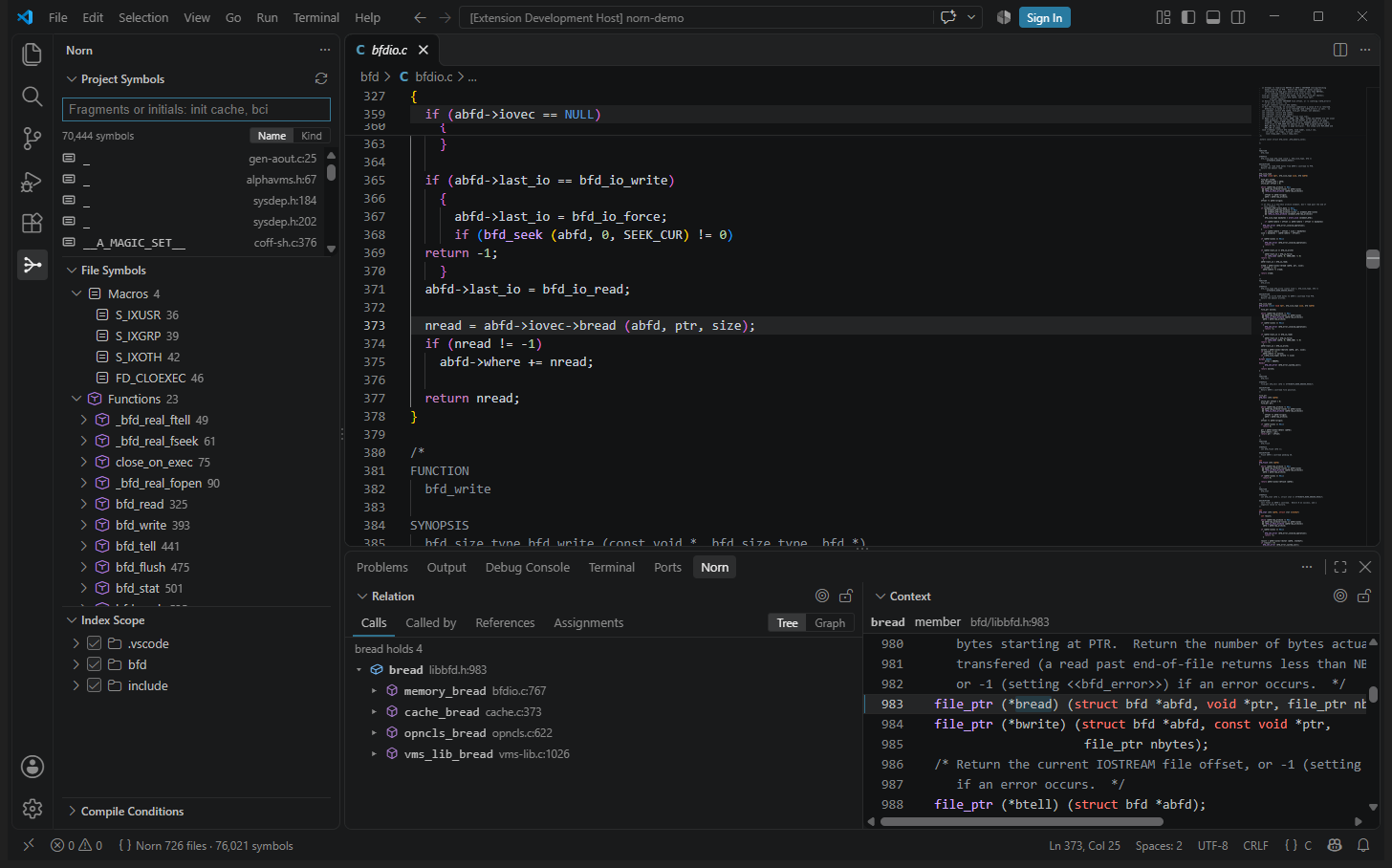Screen dimensions: 1392x868
Task: Click the UTF-8 encoding indicator
Action: 1212,845
